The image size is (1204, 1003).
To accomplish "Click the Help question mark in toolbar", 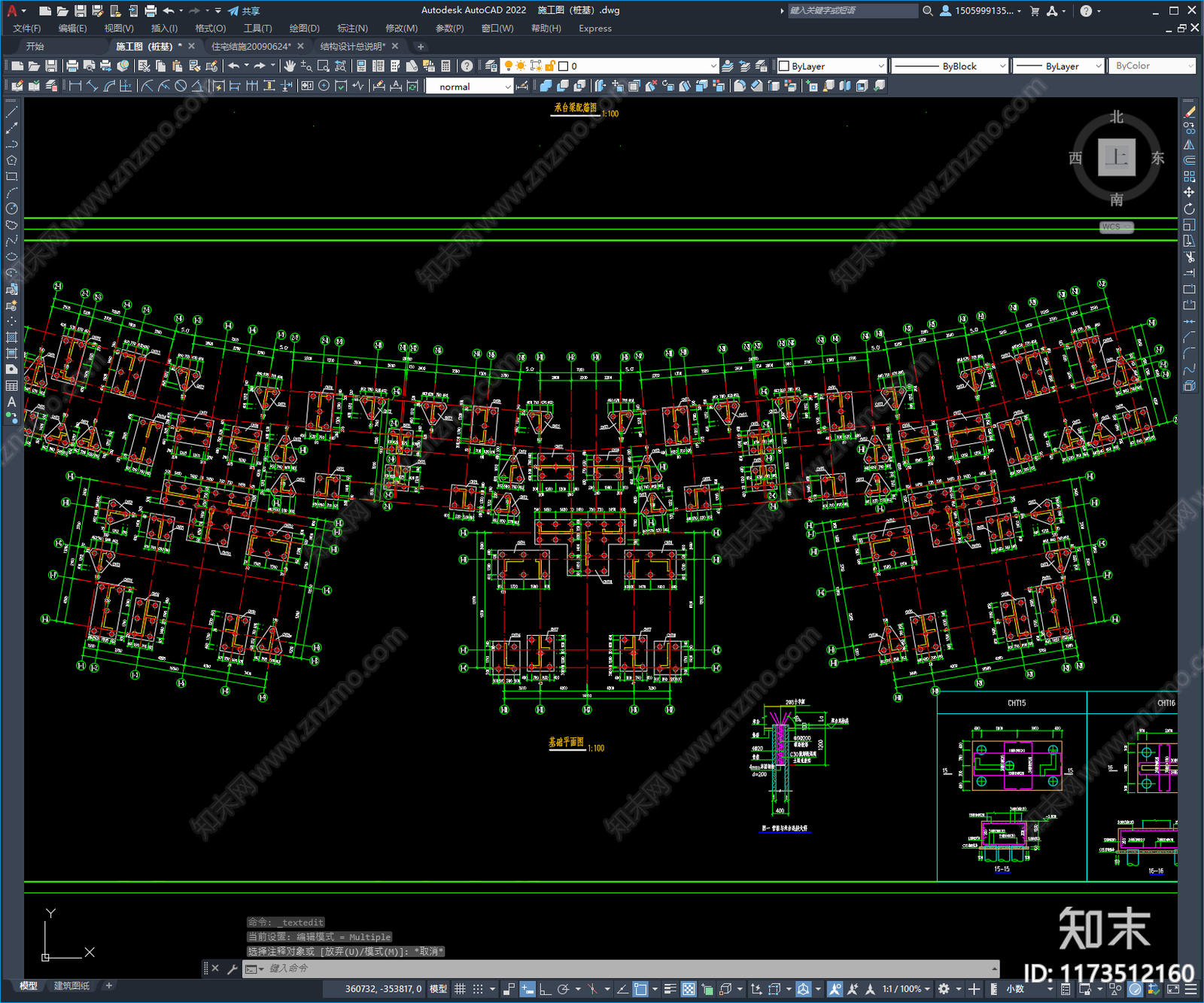I will pyautogui.click(x=467, y=66).
